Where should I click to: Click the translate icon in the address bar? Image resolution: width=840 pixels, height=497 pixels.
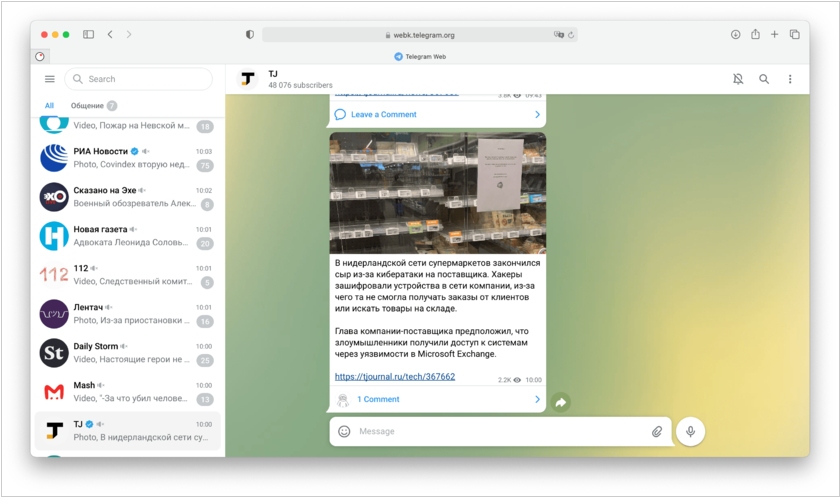(x=559, y=35)
